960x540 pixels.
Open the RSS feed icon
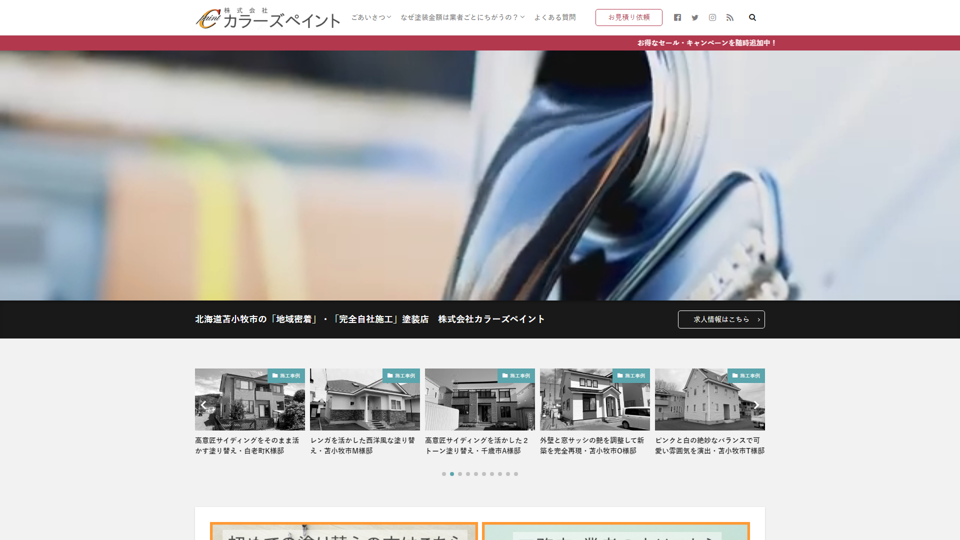coord(730,17)
